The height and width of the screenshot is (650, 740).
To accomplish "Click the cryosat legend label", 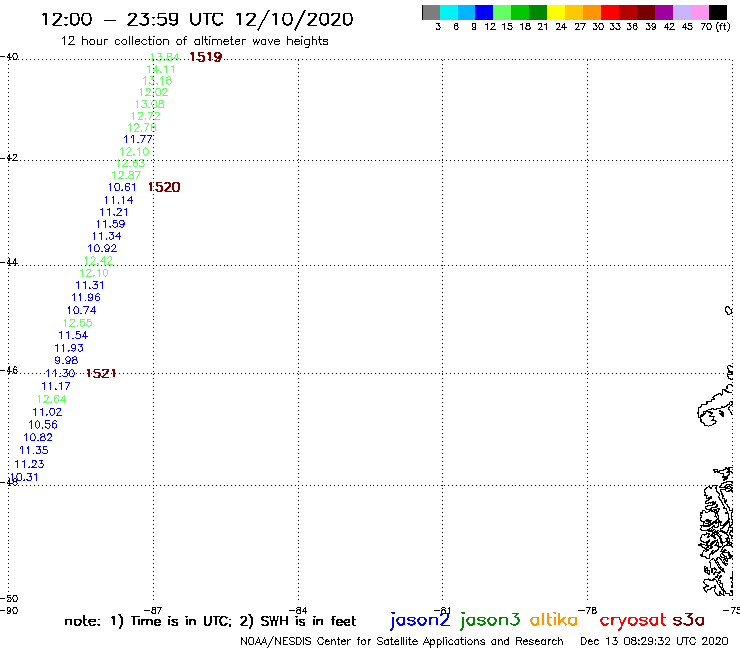I will coord(633,620).
